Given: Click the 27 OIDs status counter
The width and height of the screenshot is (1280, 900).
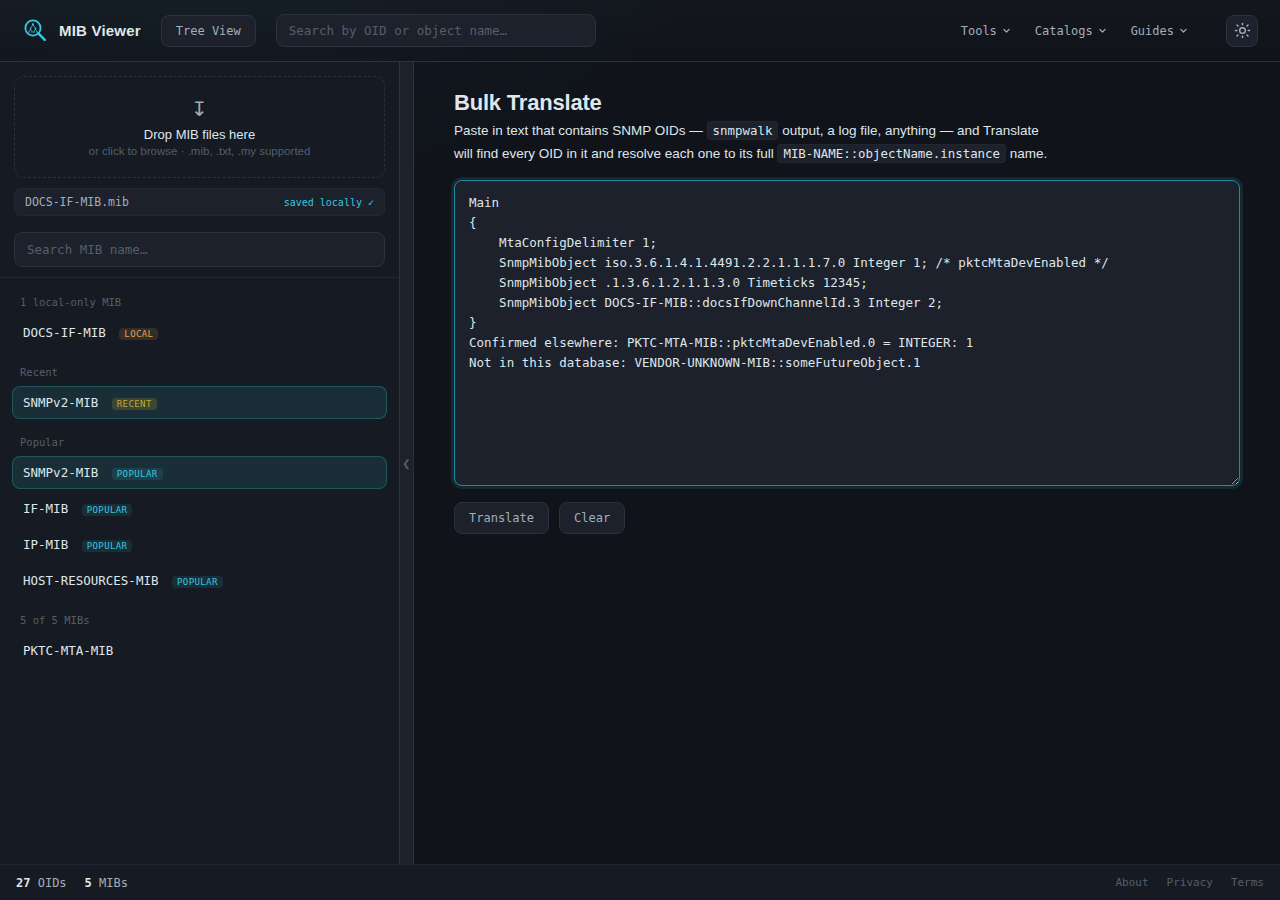Looking at the screenshot, I should 41,883.
